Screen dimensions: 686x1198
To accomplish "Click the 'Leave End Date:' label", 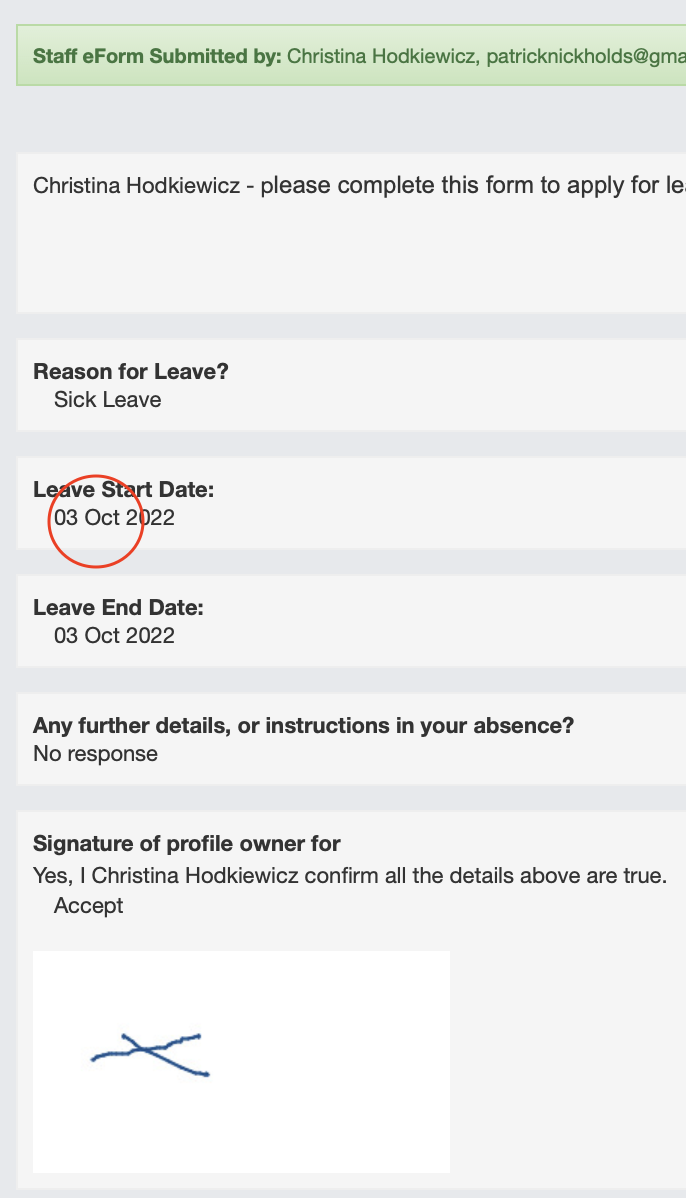I will point(118,608).
